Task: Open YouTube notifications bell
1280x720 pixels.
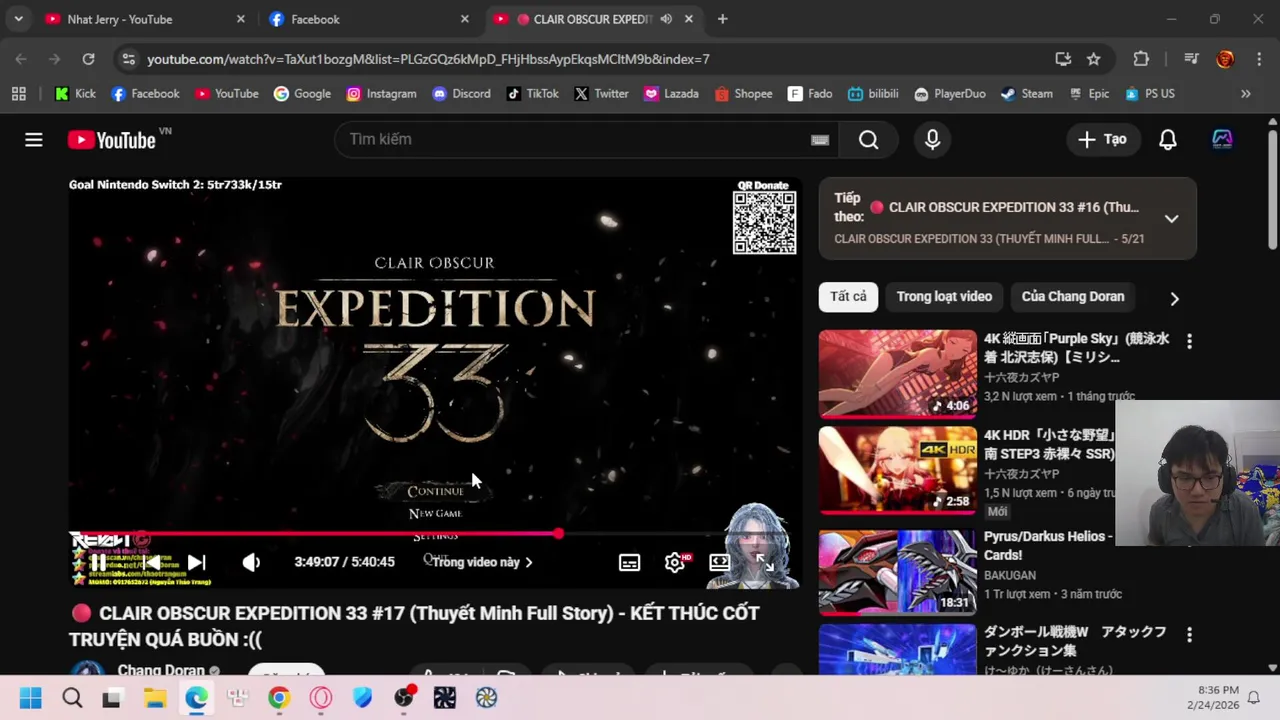Action: pos(1167,140)
